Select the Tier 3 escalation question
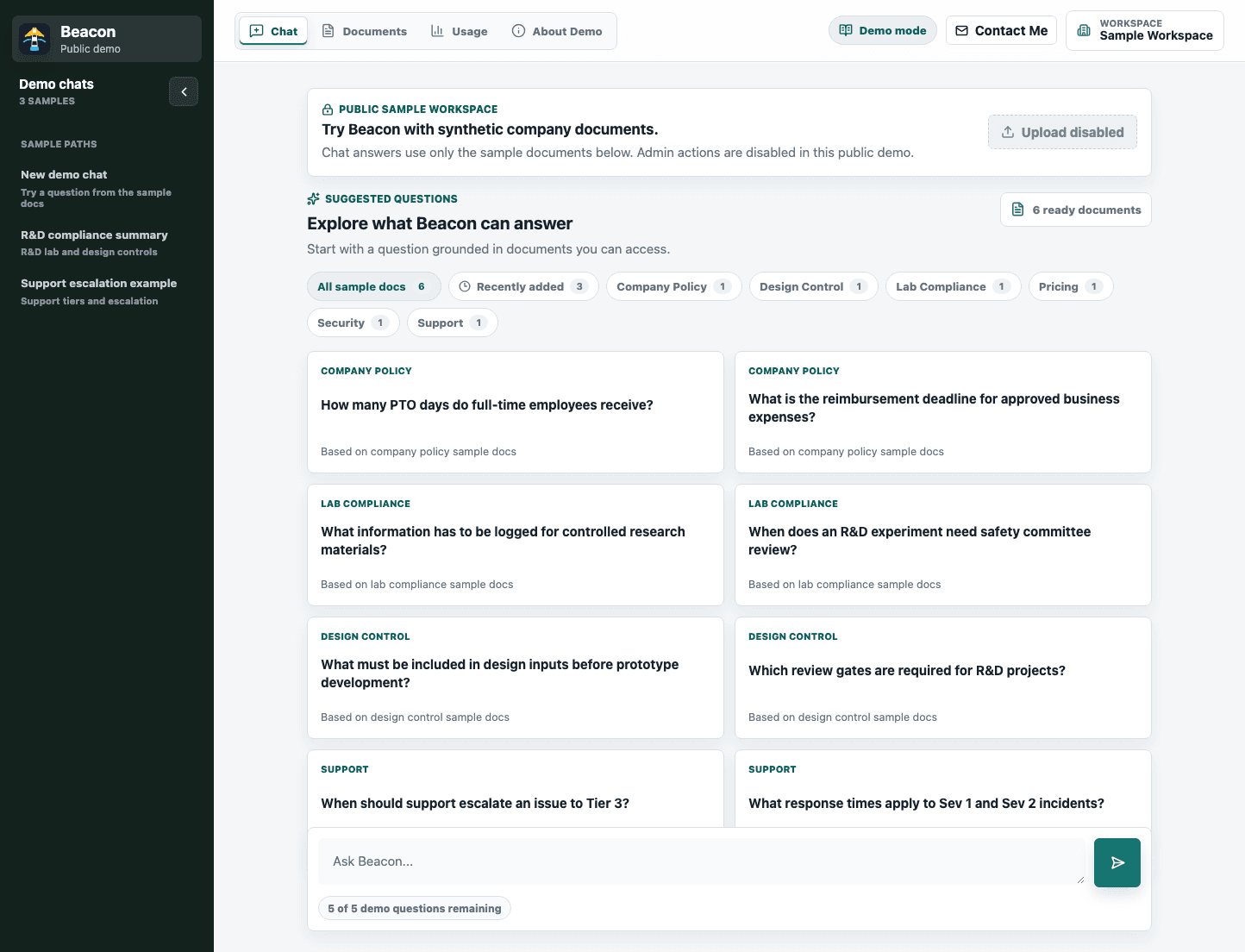This screenshot has height=952, width=1245. point(516,788)
